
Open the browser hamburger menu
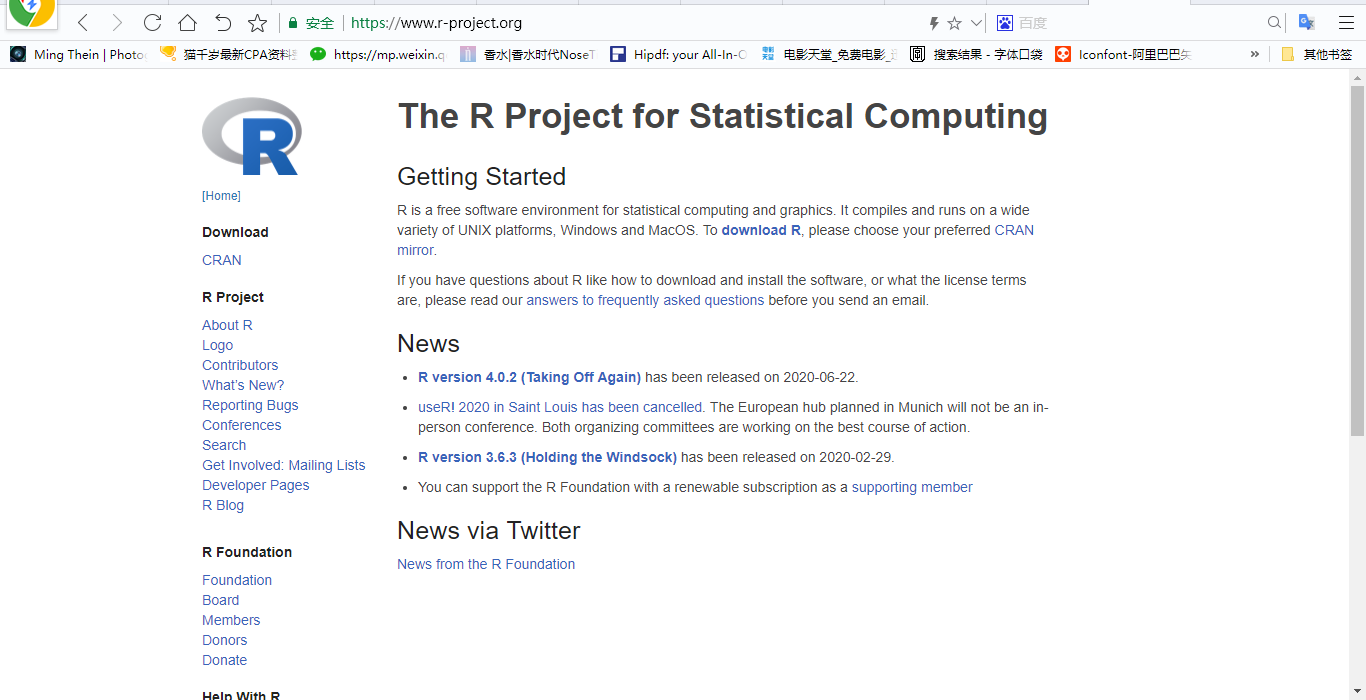[x=1346, y=22]
